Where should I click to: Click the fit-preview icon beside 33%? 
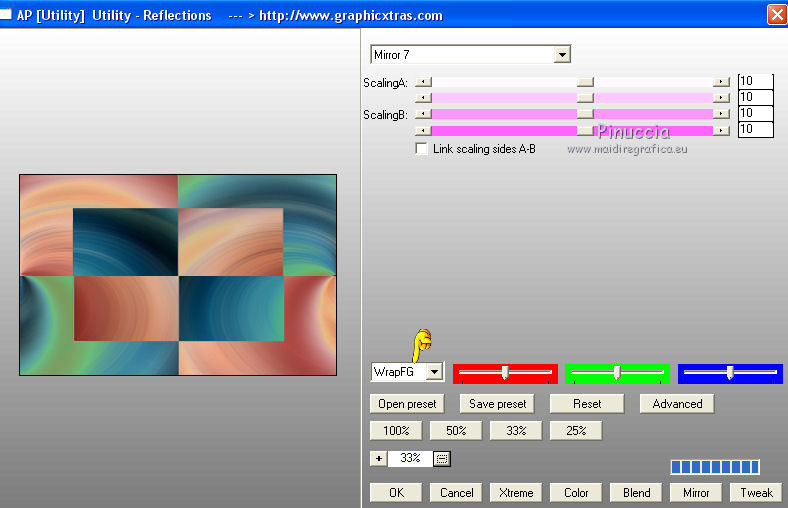442,459
